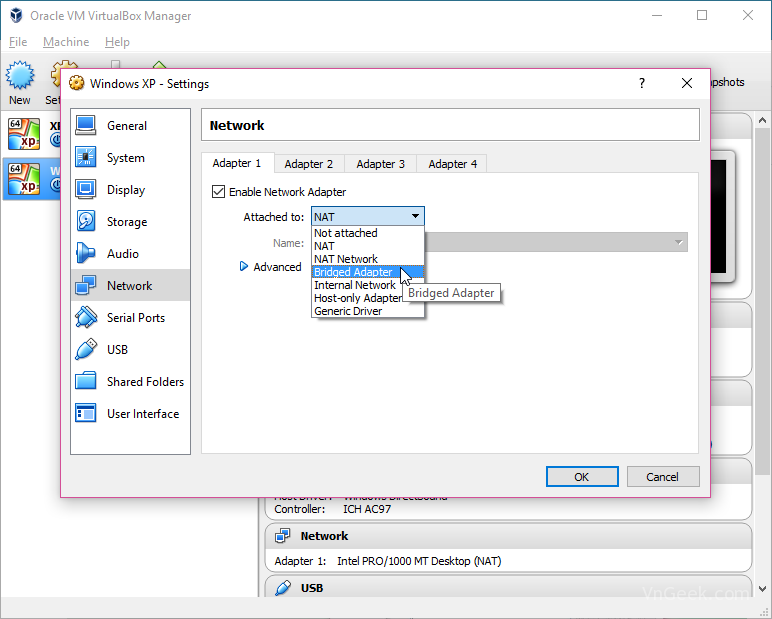
Task: Click scroll up arrow in details pane
Action: 762,120
